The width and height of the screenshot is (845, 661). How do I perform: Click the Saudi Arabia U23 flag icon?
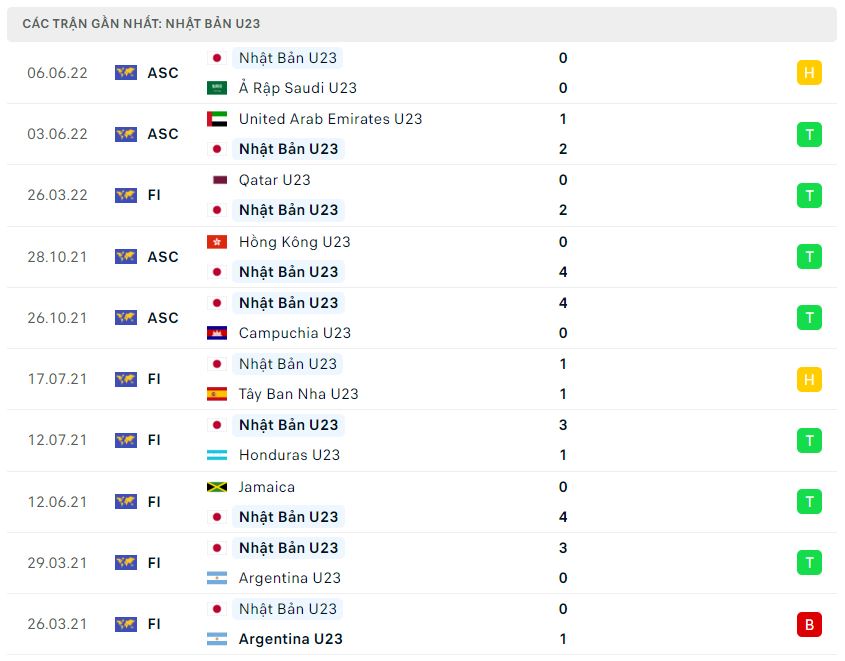[x=217, y=88]
